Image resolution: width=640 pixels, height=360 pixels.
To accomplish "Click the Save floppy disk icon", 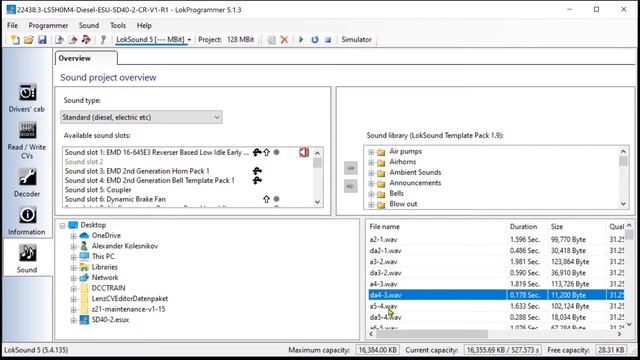I will pyautogui.click(x=42, y=40).
